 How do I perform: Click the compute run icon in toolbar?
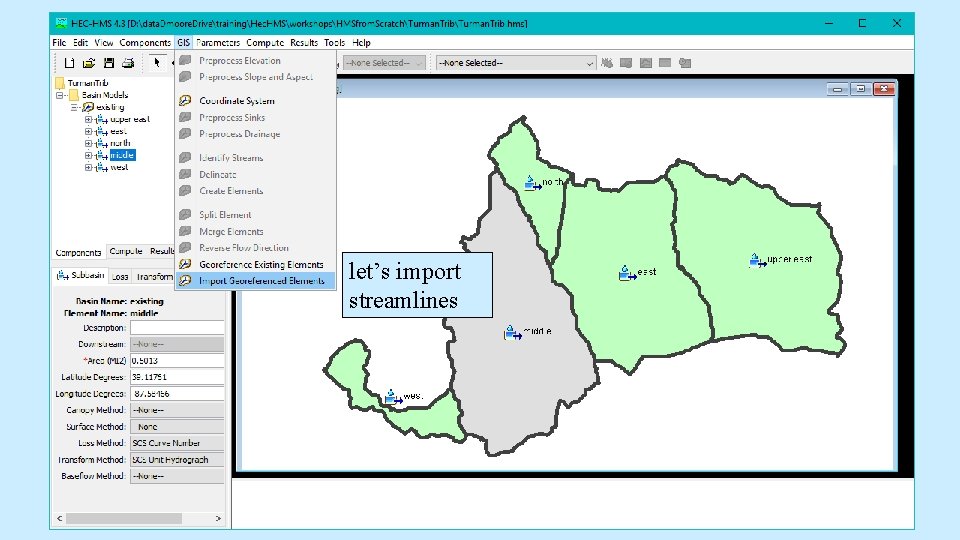click(607, 63)
